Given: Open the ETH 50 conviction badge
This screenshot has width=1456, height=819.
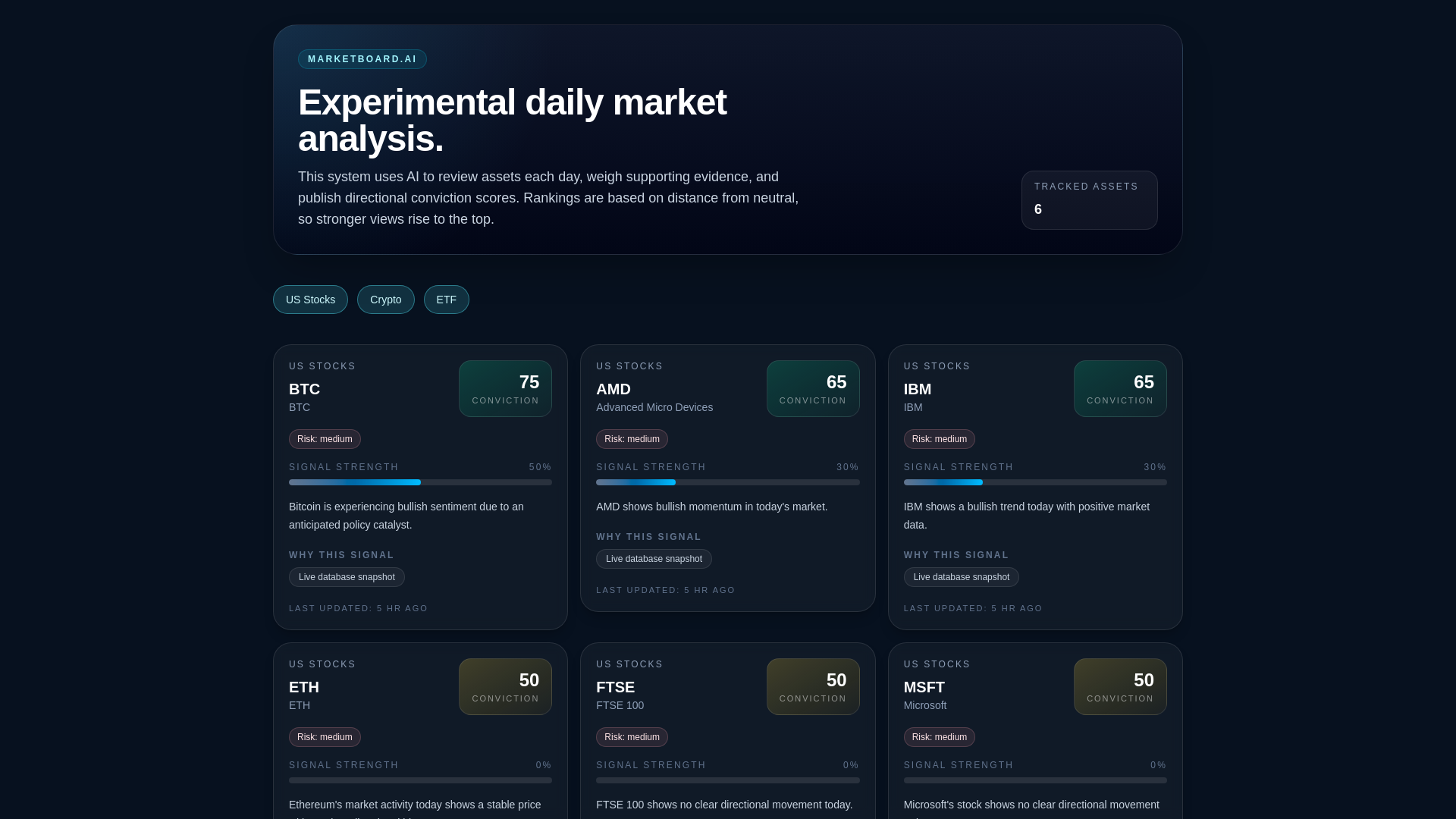Looking at the screenshot, I should pos(505,686).
